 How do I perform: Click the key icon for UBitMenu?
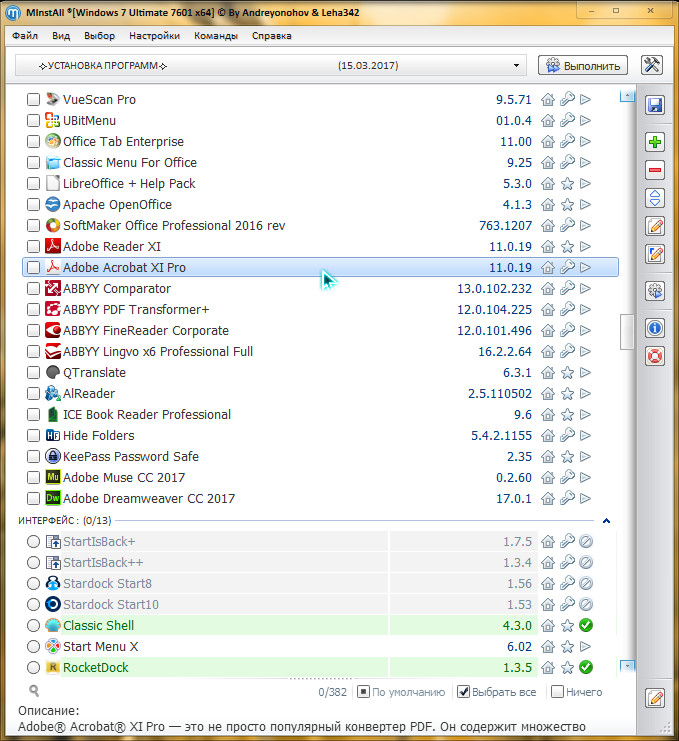[x=567, y=121]
